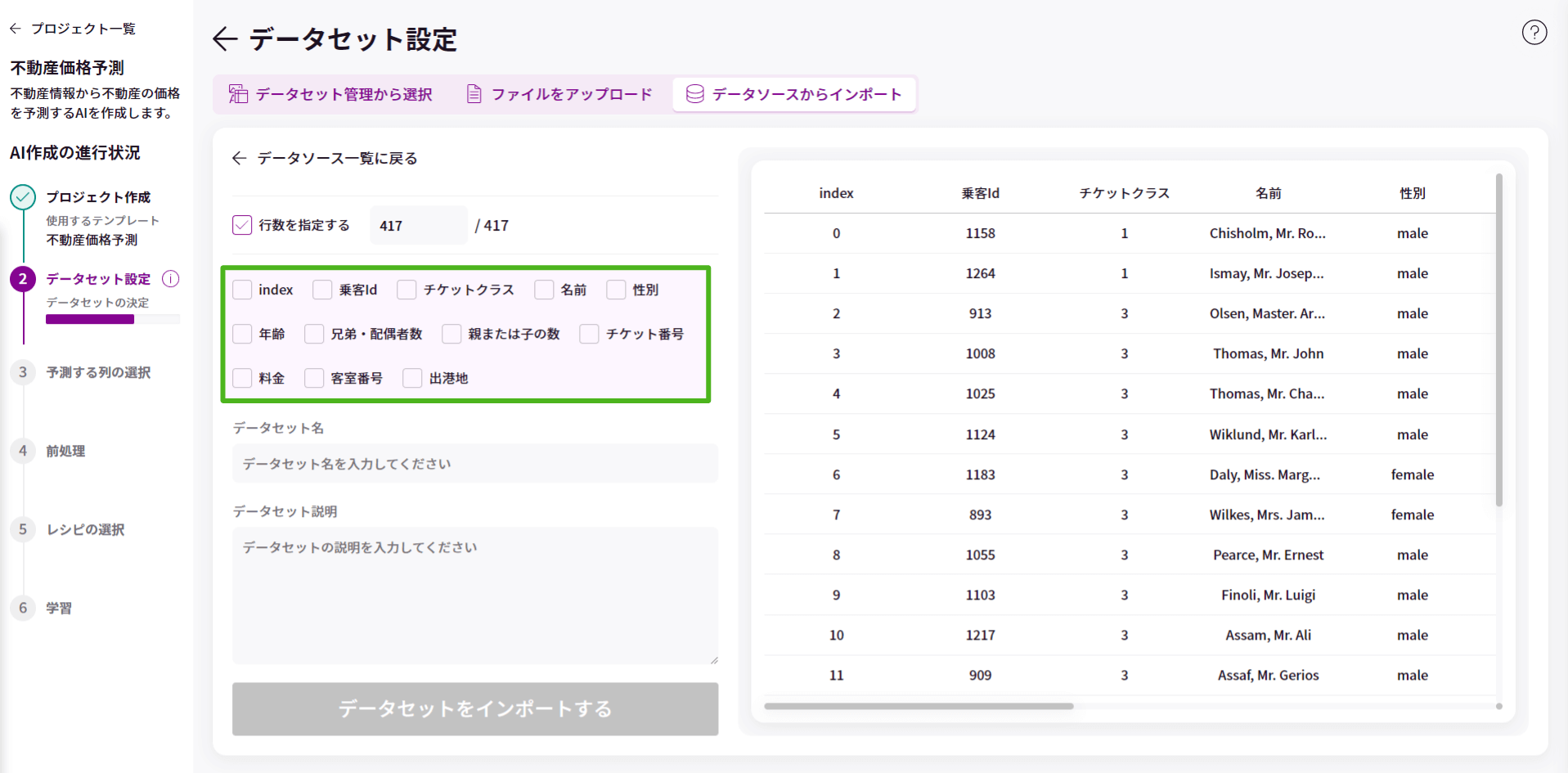1568x773 pixels.
Task: Click the データセット名 input field
Action: pyautogui.click(x=475, y=464)
